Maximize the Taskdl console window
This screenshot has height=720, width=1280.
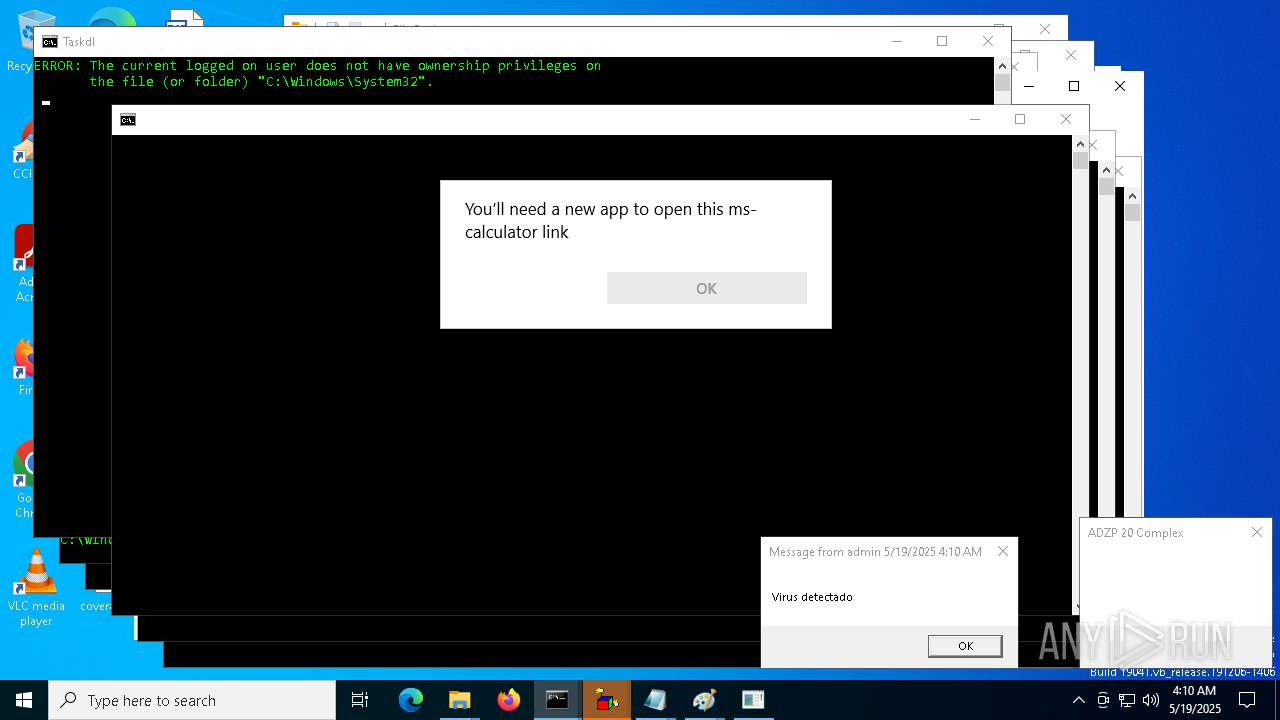point(942,41)
